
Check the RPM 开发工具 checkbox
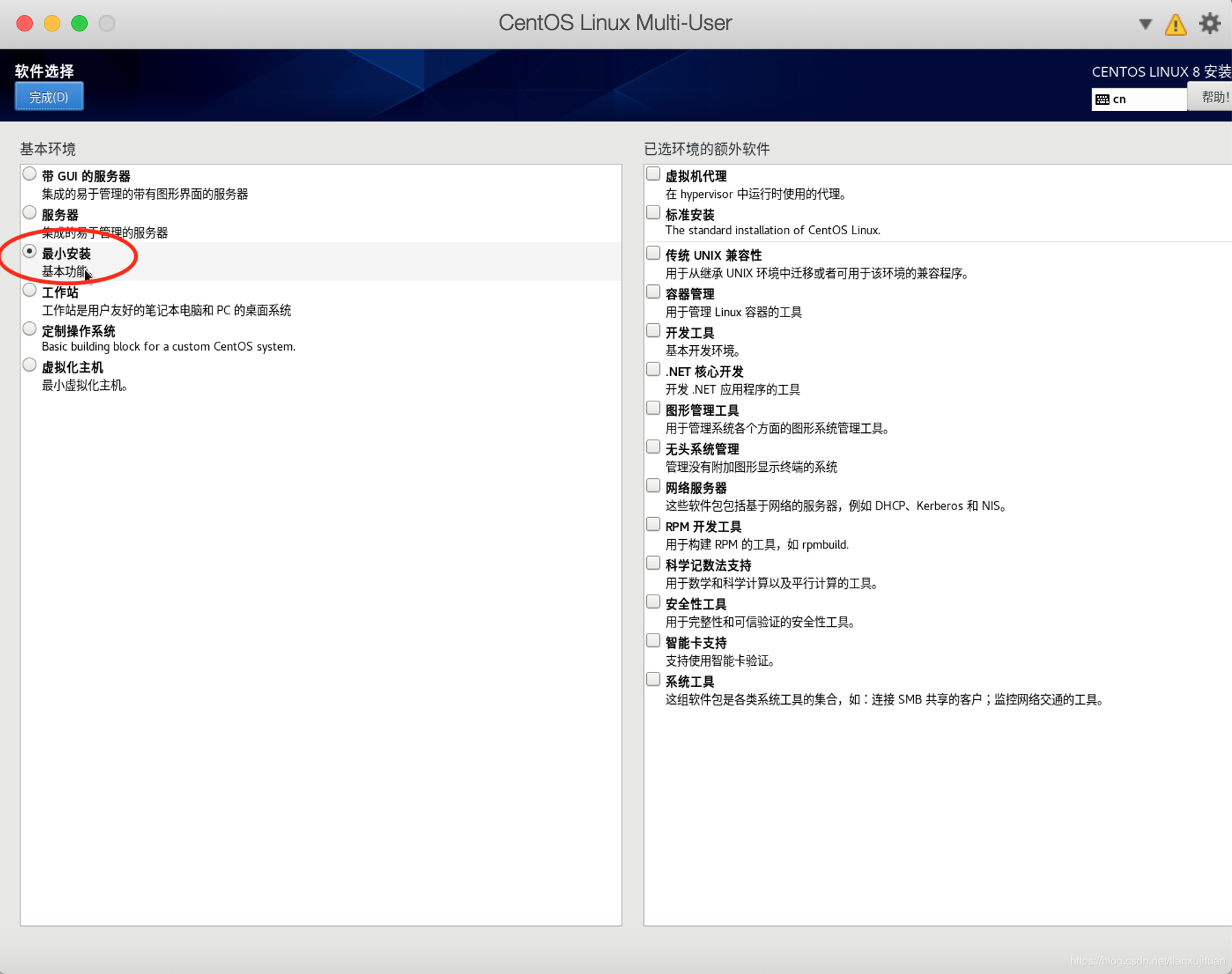pos(653,525)
